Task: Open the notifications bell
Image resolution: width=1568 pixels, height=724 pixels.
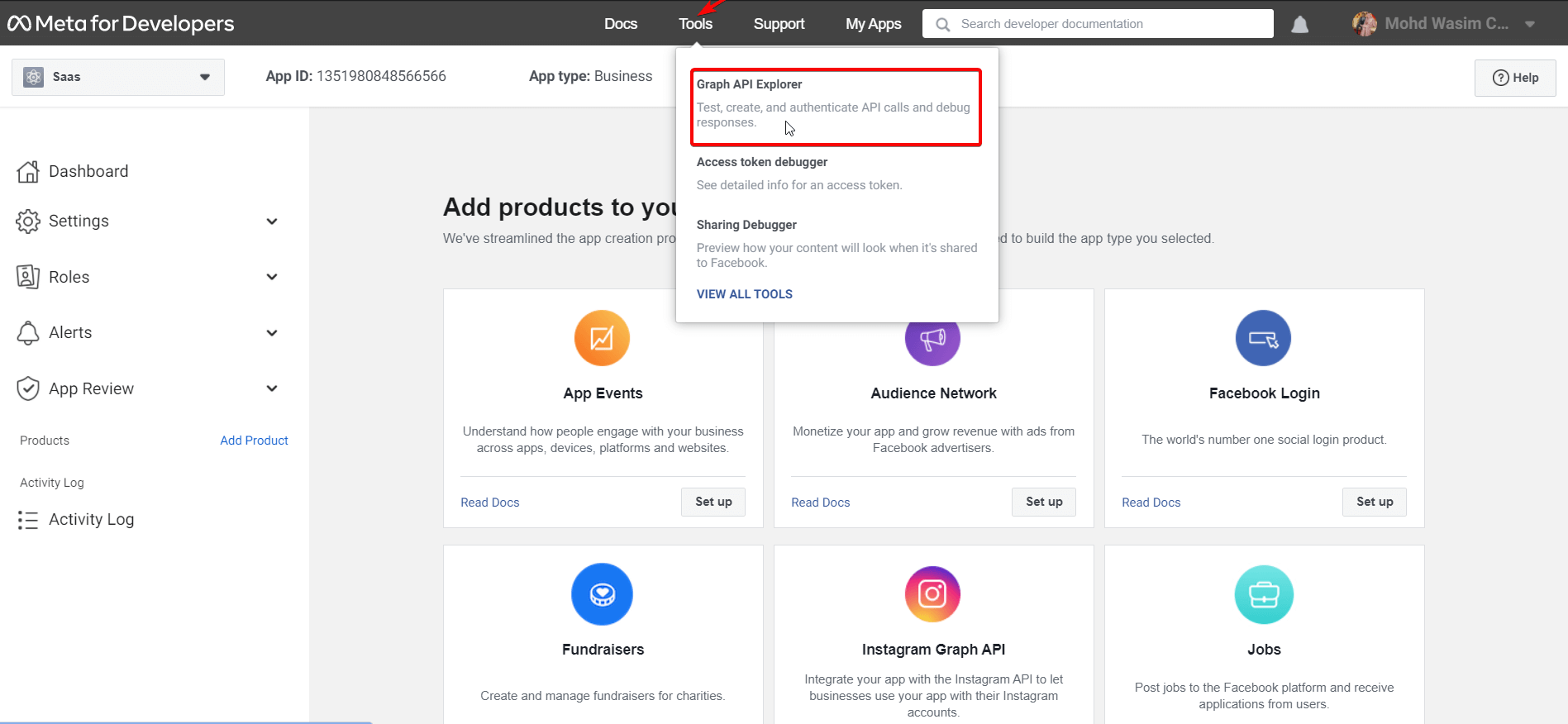Action: point(1300,24)
